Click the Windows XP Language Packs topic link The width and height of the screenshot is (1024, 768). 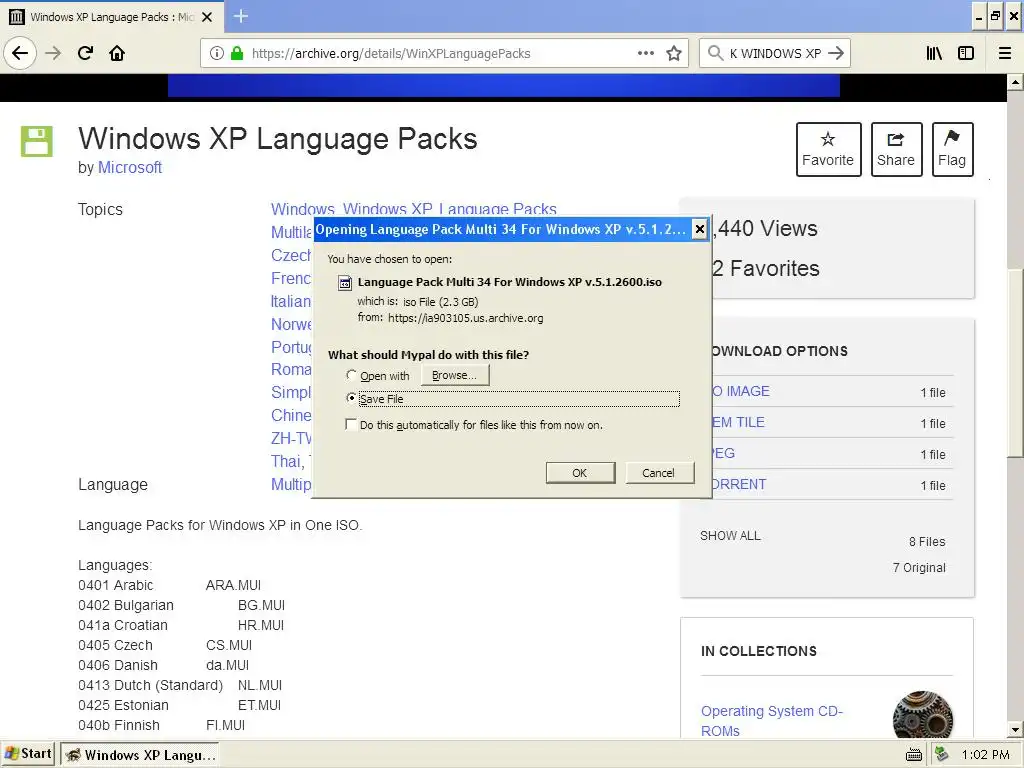click(x=450, y=209)
